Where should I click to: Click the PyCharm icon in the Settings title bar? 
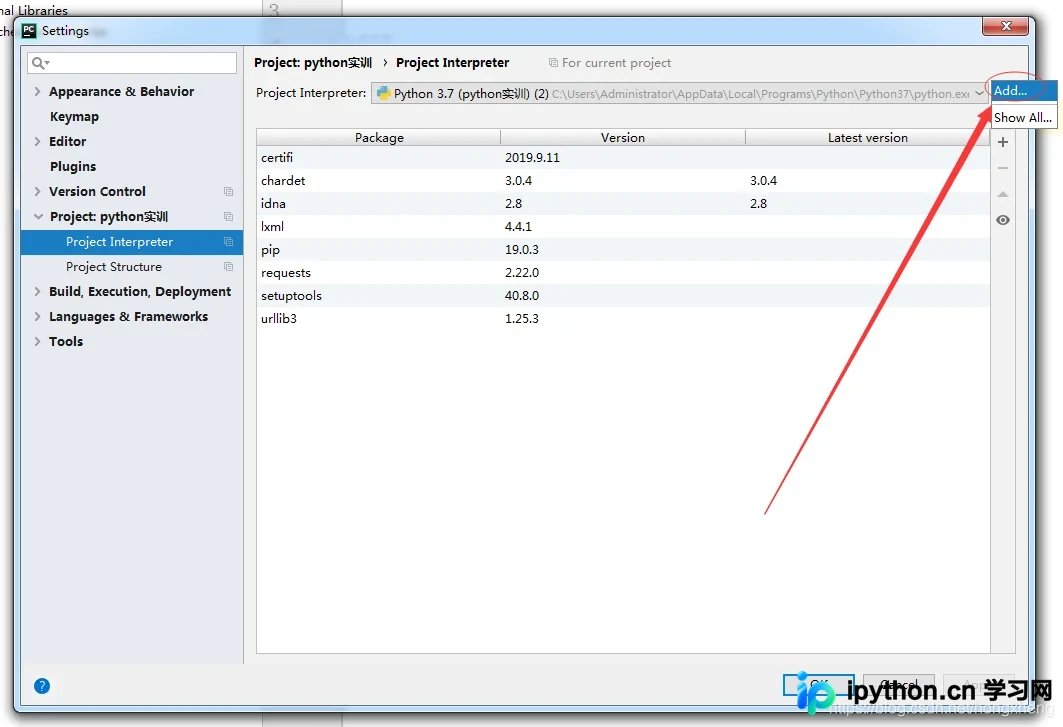pos(29,31)
